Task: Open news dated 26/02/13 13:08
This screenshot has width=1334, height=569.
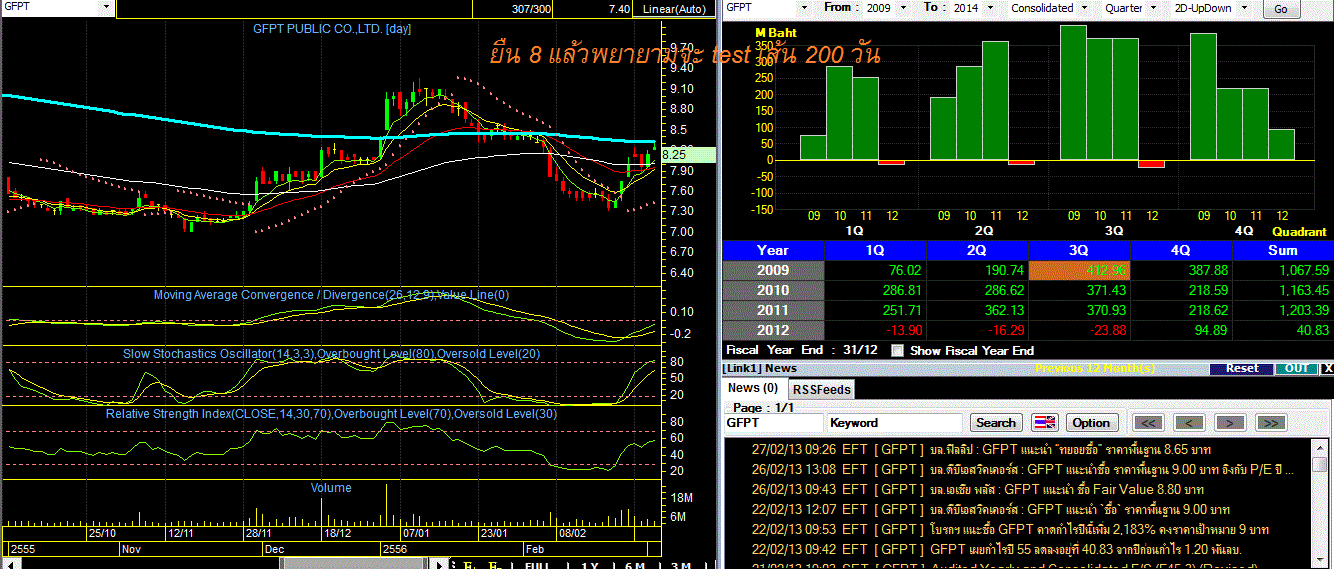Action: (x=1025, y=469)
